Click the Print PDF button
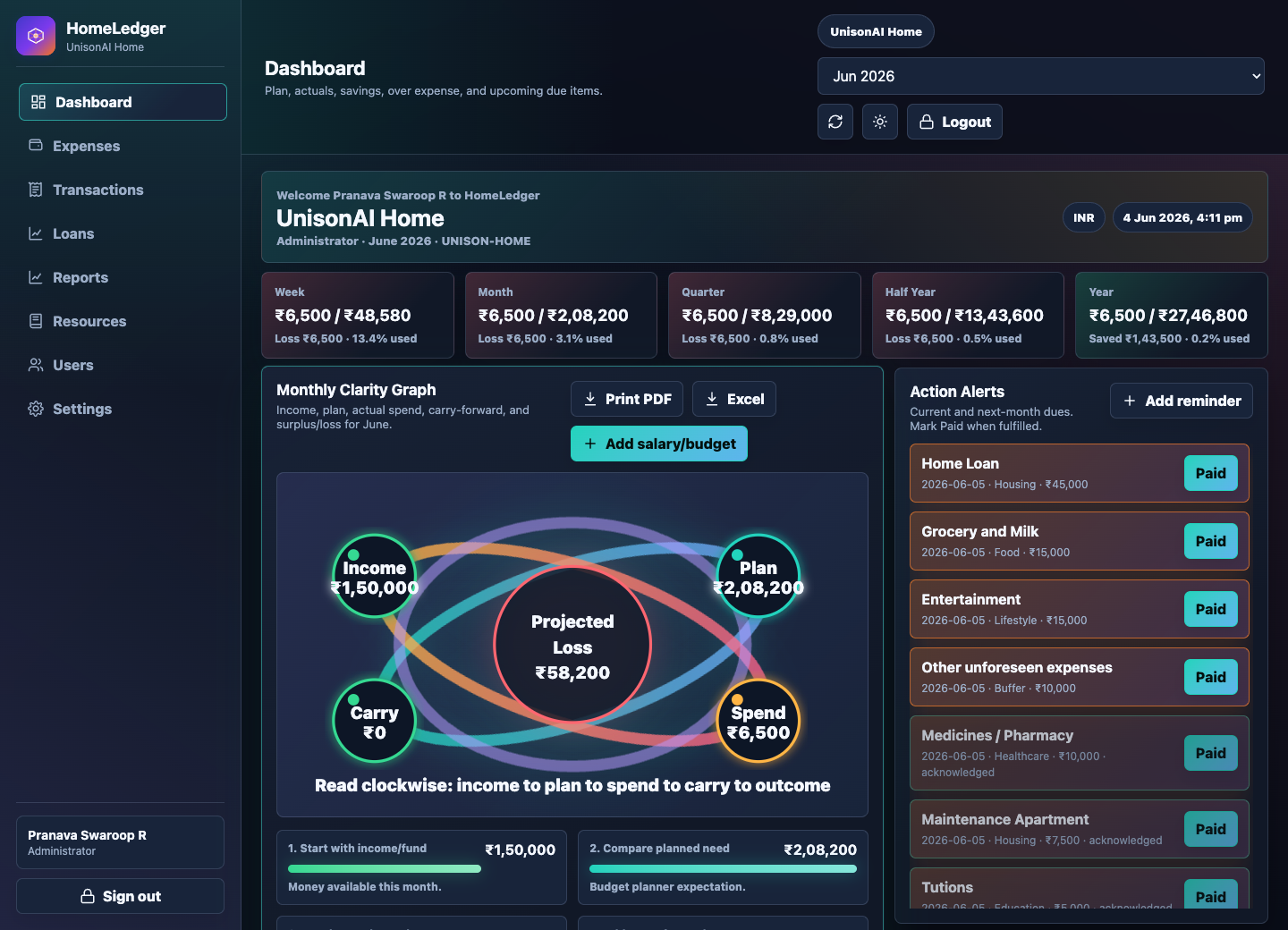This screenshot has height=930, width=1288. pos(627,399)
